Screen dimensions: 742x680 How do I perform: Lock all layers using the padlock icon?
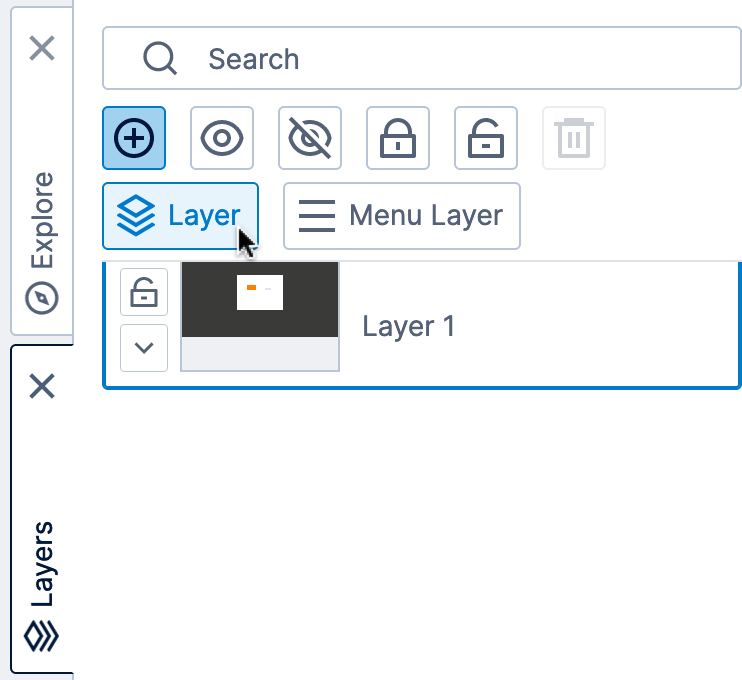point(398,138)
